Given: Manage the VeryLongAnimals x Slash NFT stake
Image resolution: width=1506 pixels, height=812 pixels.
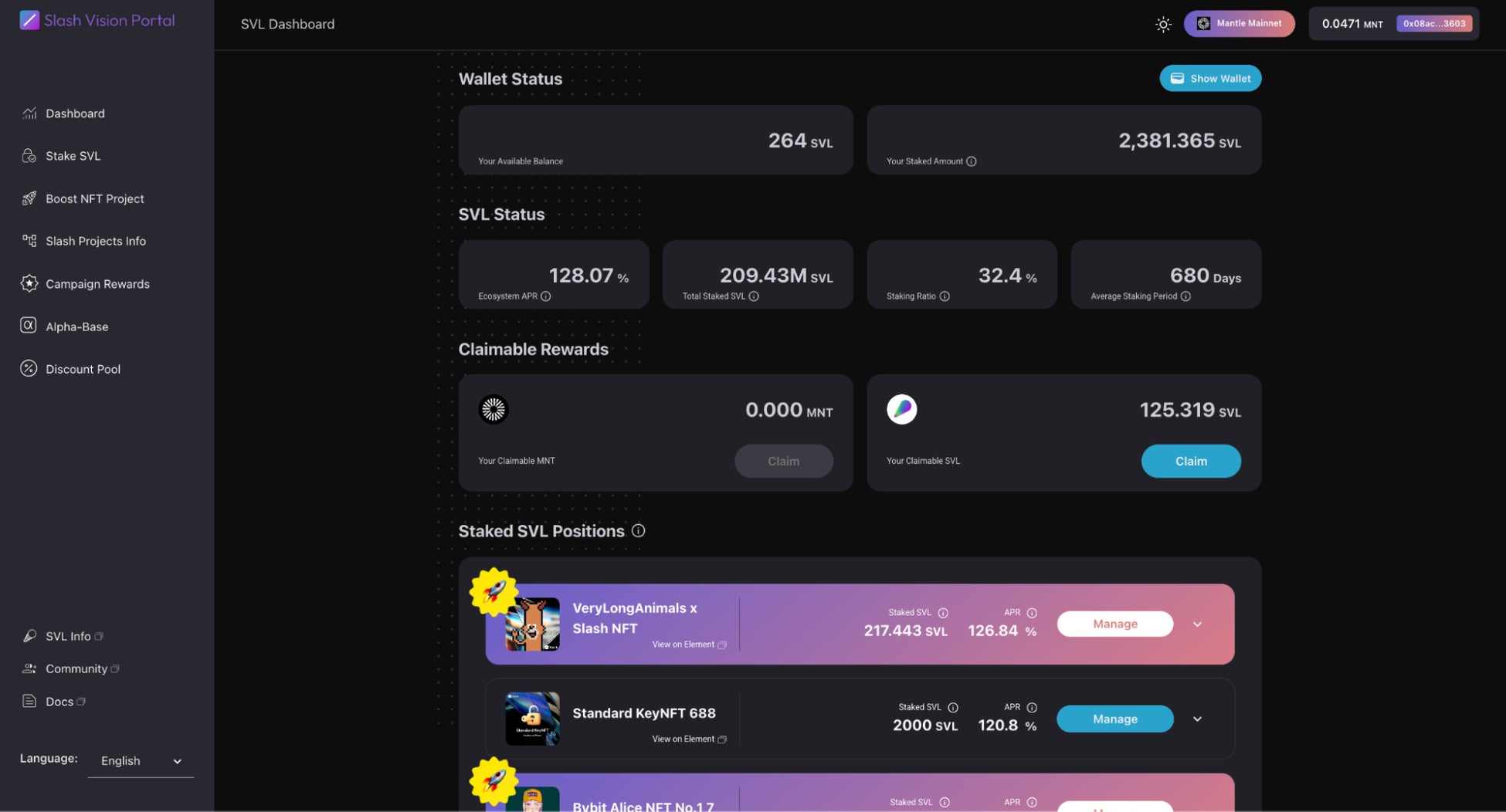Looking at the screenshot, I should pos(1114,624).
